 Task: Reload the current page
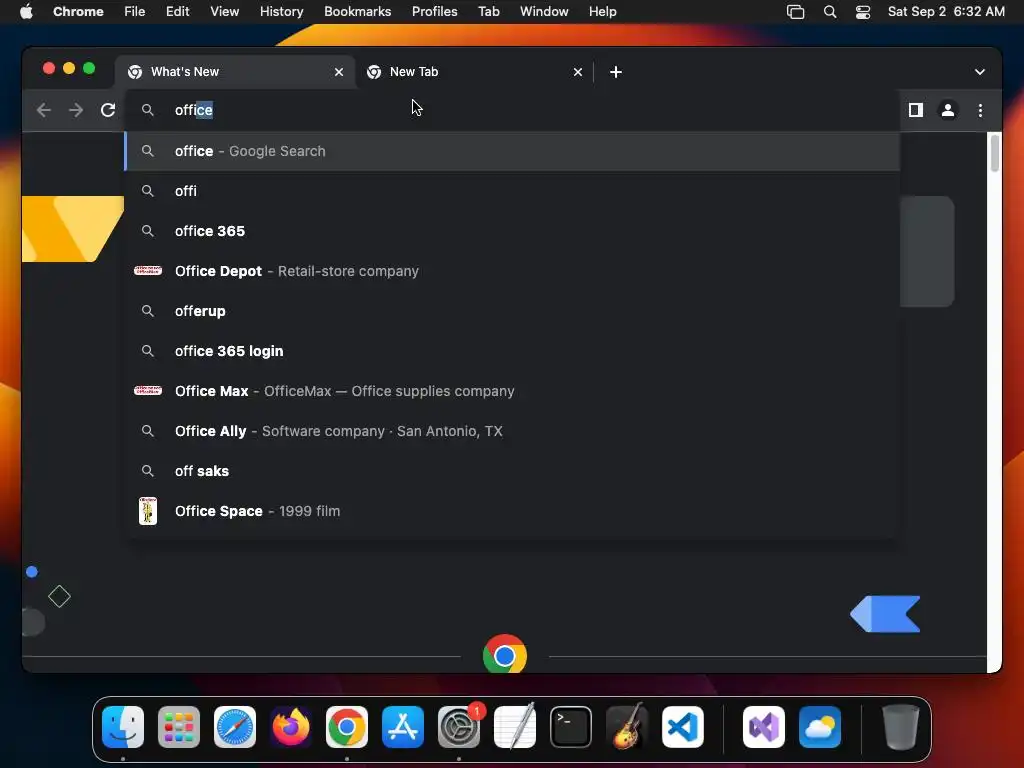click(108, 110)
